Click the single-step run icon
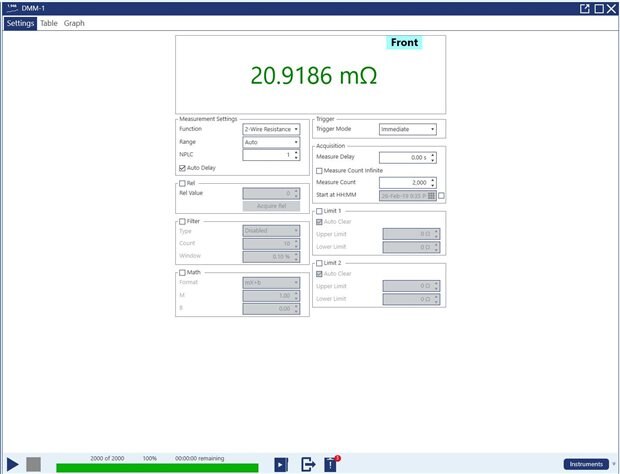The image size is (620, 474). [281, 465]
